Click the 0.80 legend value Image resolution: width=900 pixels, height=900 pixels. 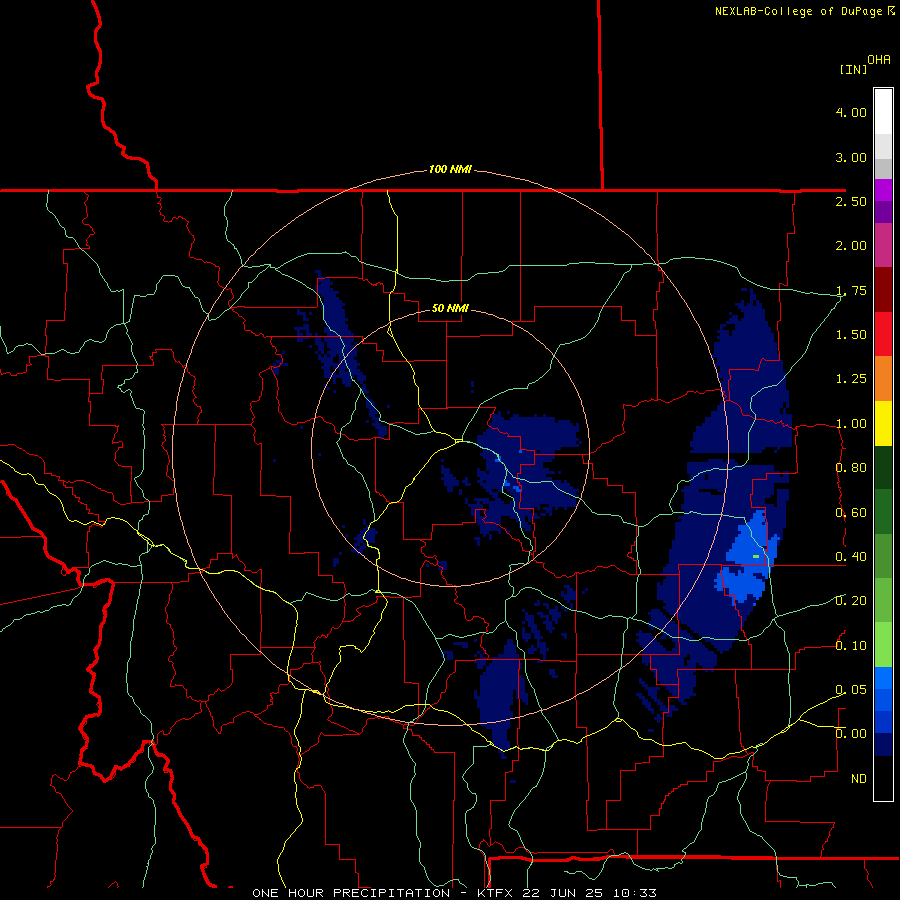(x=851, y=468)
